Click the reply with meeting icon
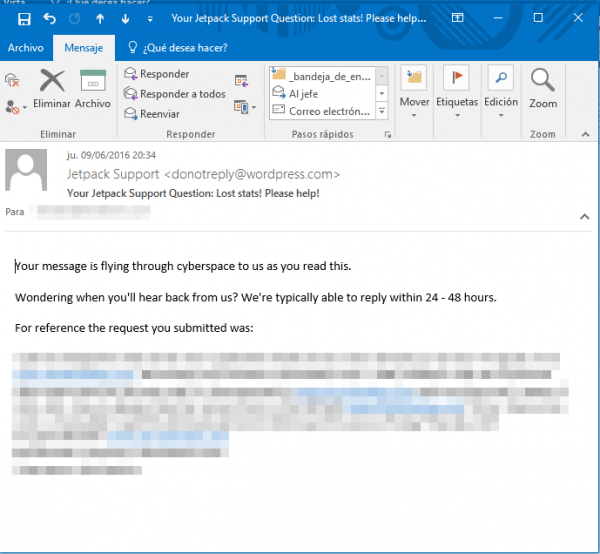 coord(241,81)
